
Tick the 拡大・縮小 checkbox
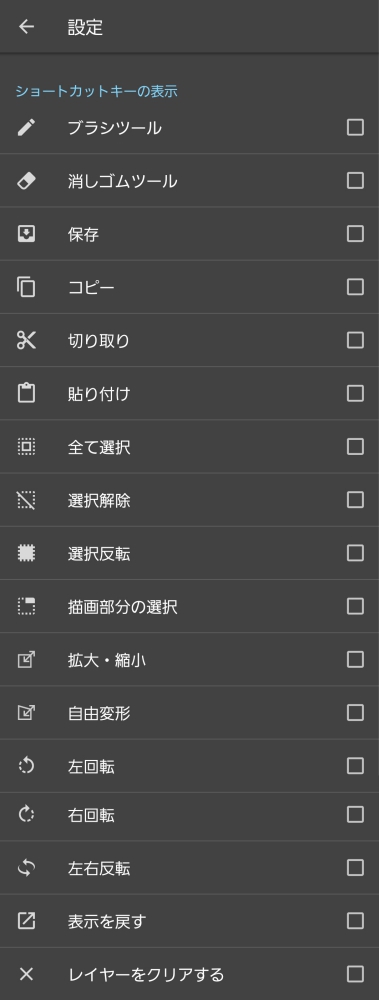(x=355, y=659)
